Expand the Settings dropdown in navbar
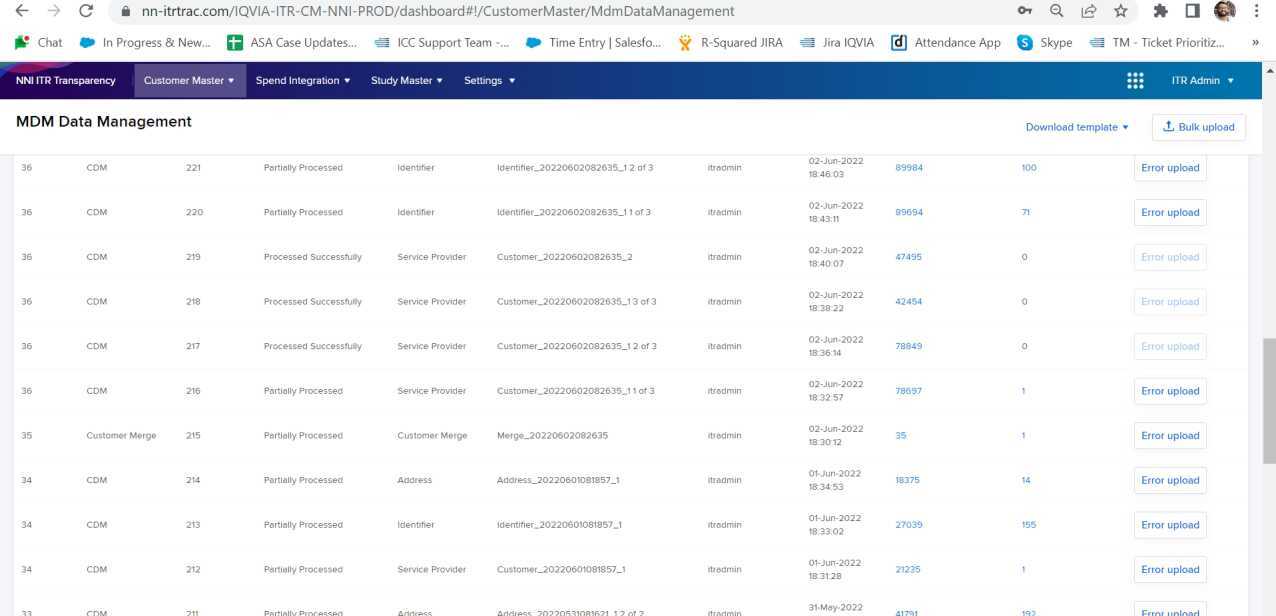 490,80
